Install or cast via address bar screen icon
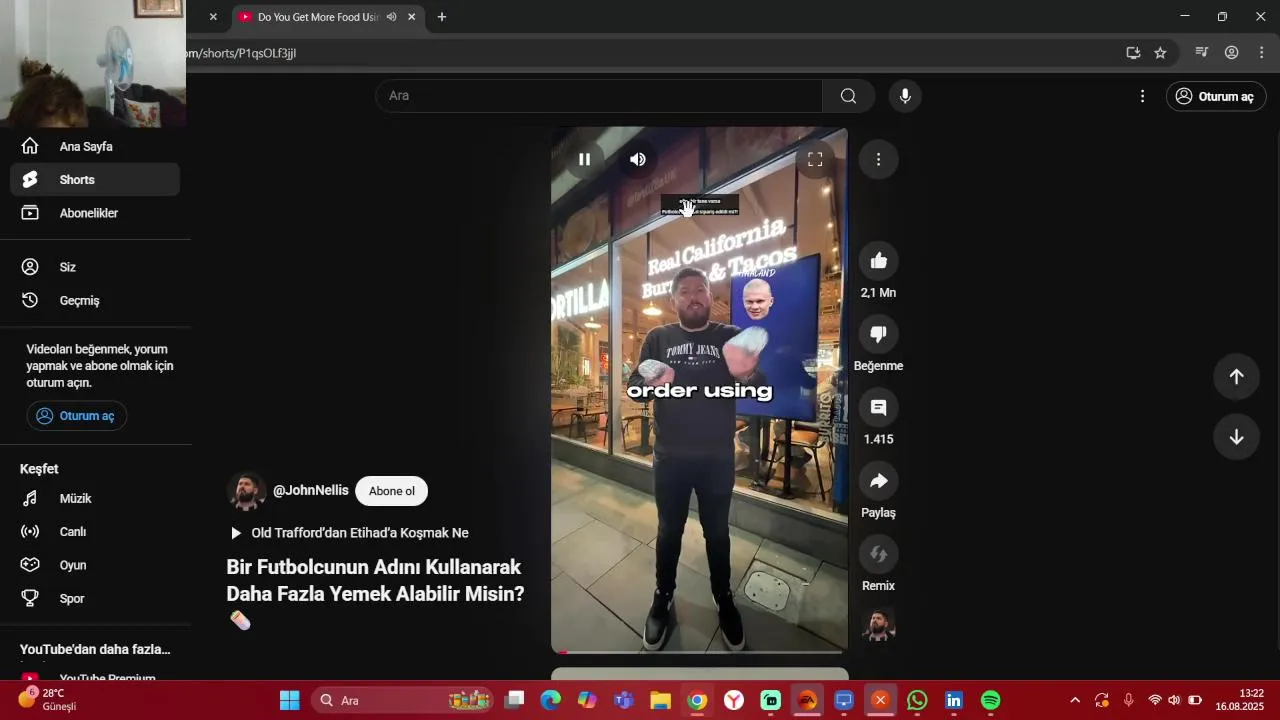Screen dimensions: 1280x720 [x=1133, y=53]
